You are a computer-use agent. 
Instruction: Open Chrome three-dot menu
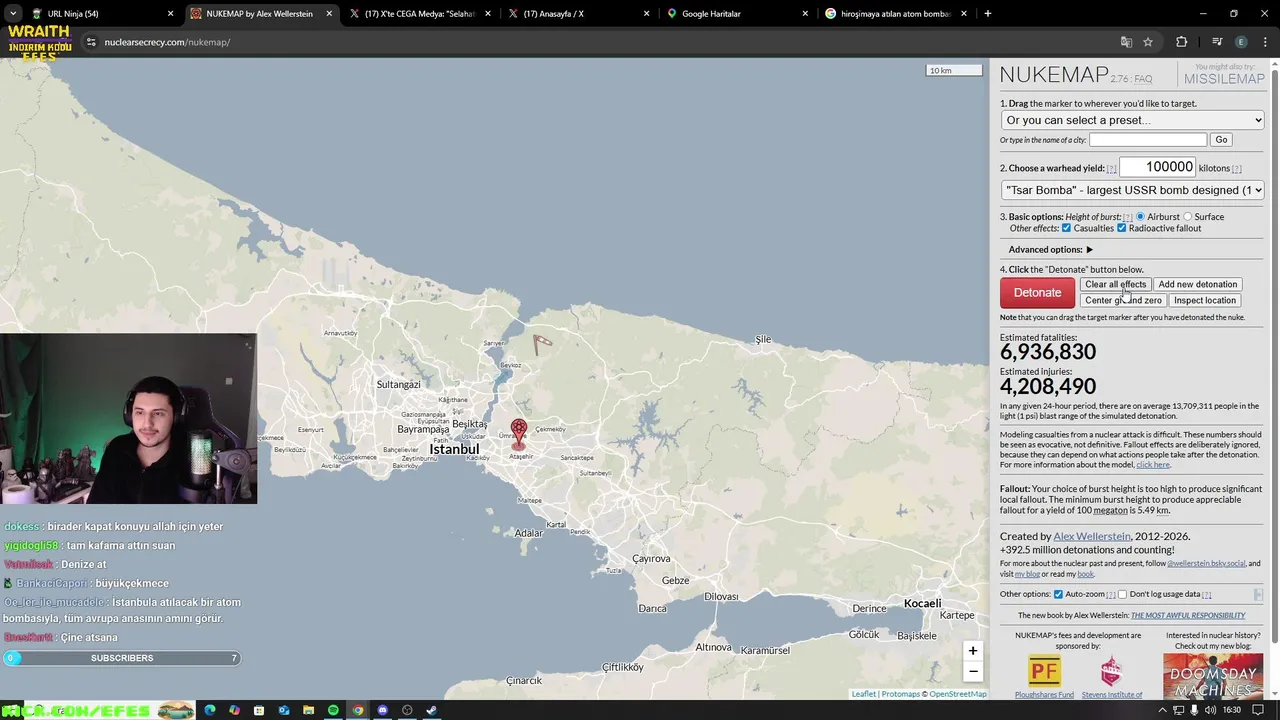(1266, 42)
